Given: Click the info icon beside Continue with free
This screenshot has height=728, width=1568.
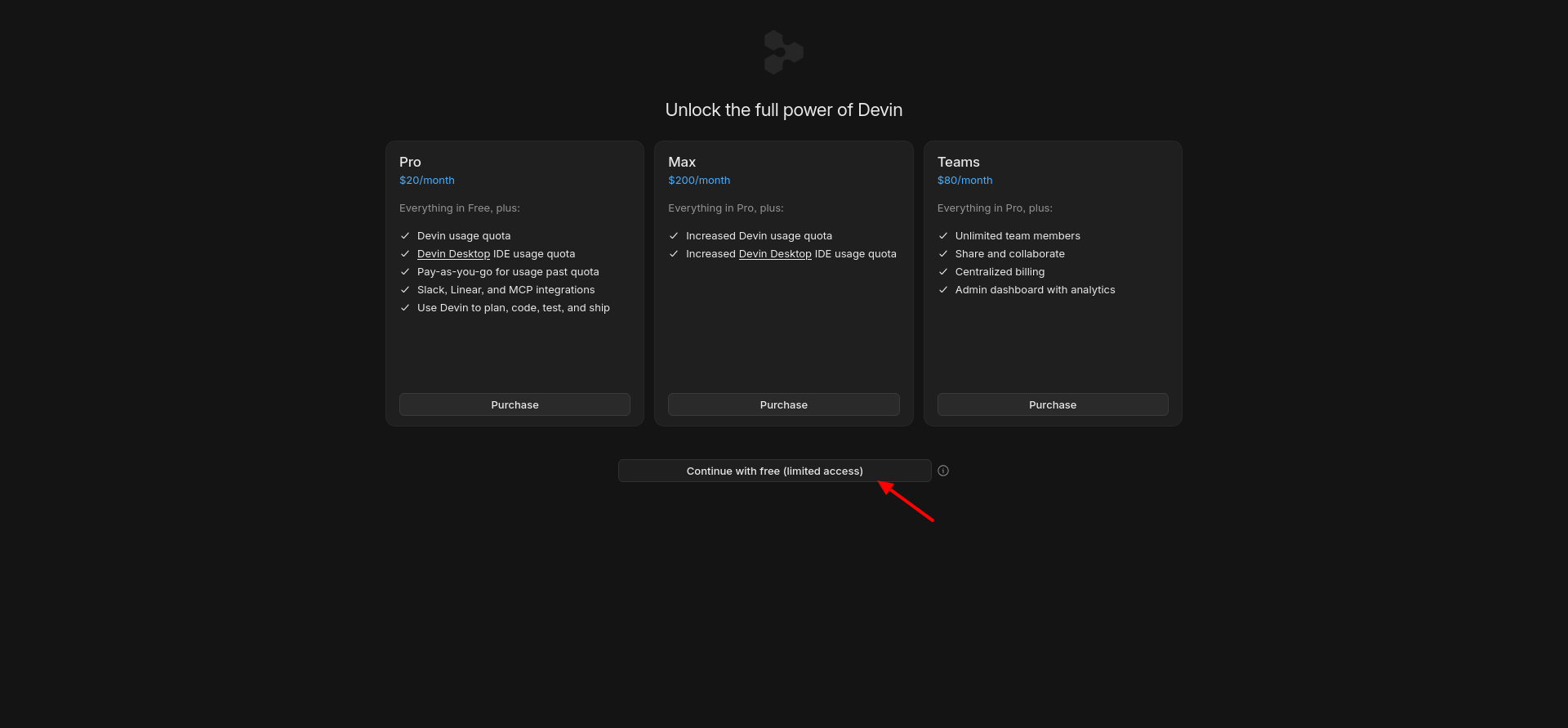Looking at the screenshot, I should coord(943,471).
